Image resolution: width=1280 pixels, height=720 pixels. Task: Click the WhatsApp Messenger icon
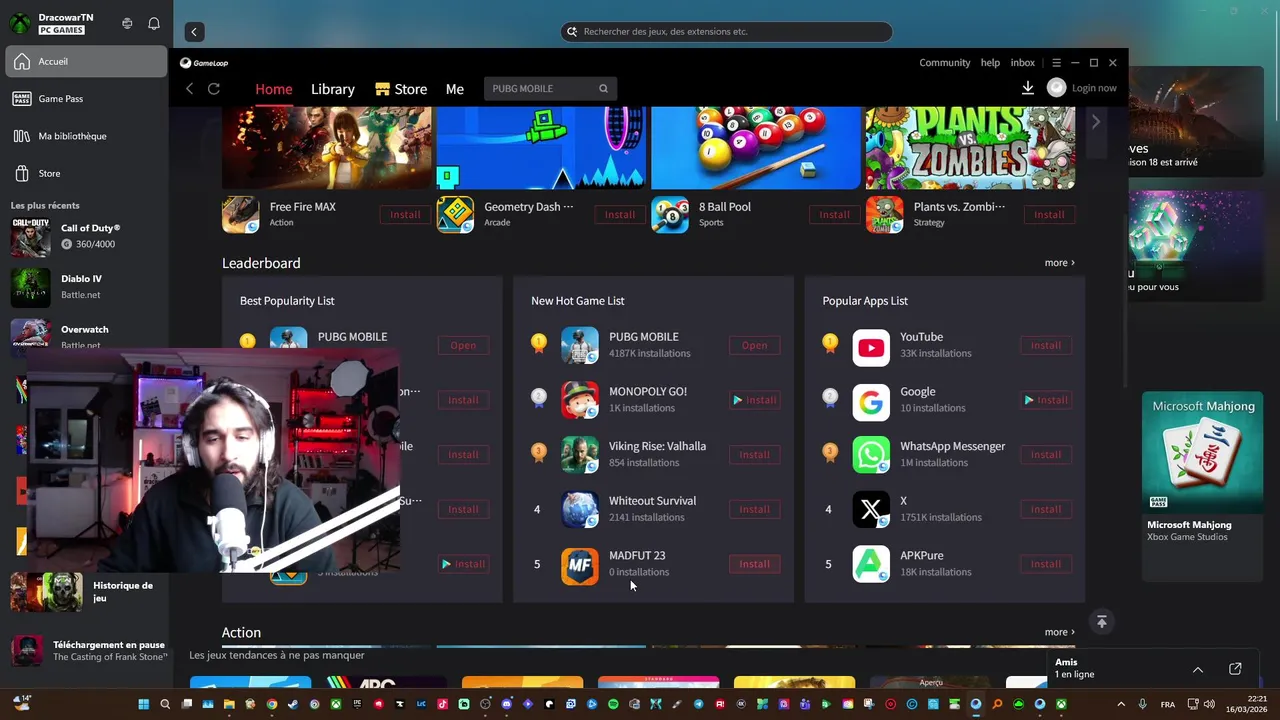coord(871,455)
